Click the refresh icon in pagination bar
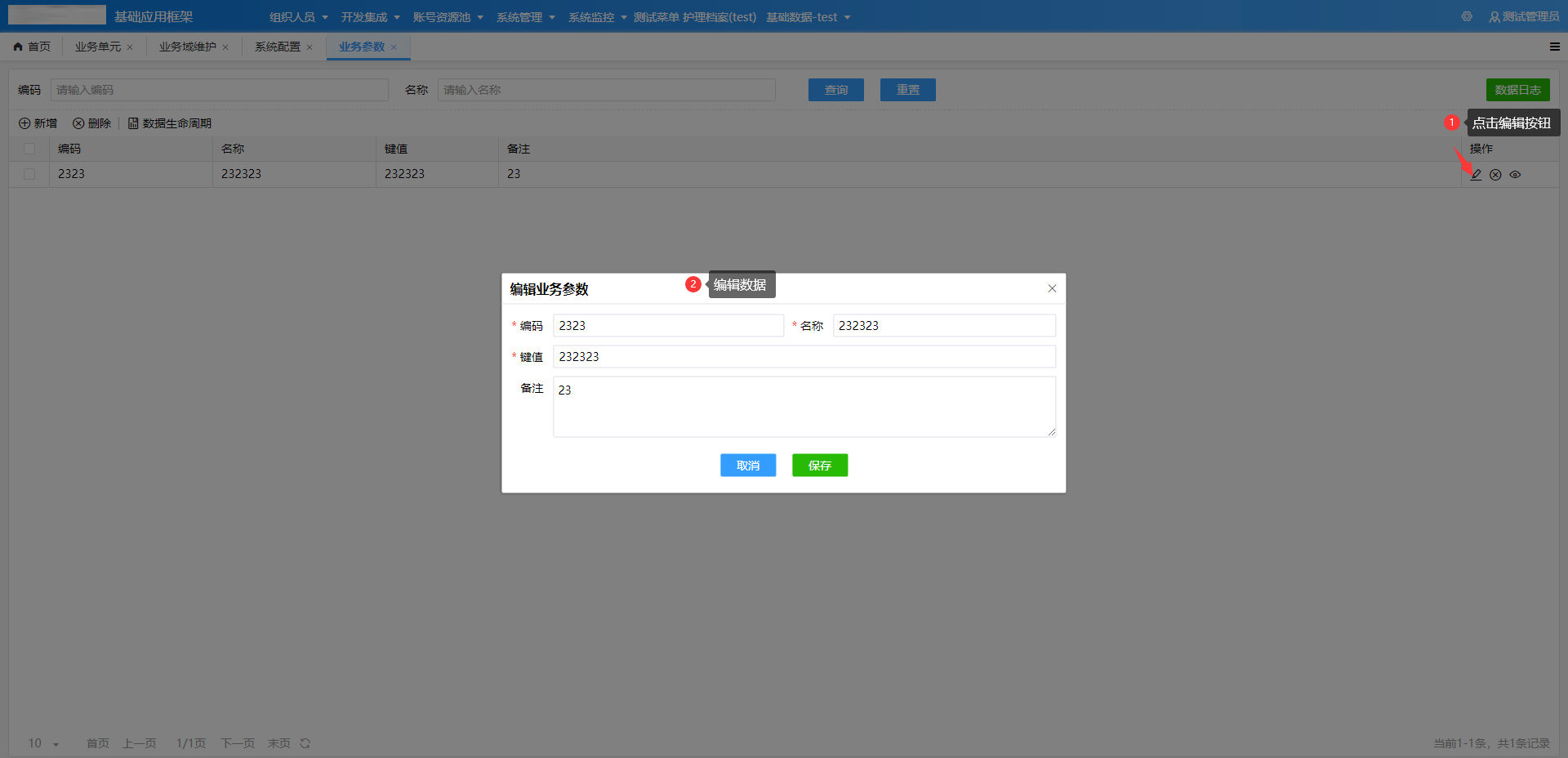1568x758 pixels. [305, 743]
